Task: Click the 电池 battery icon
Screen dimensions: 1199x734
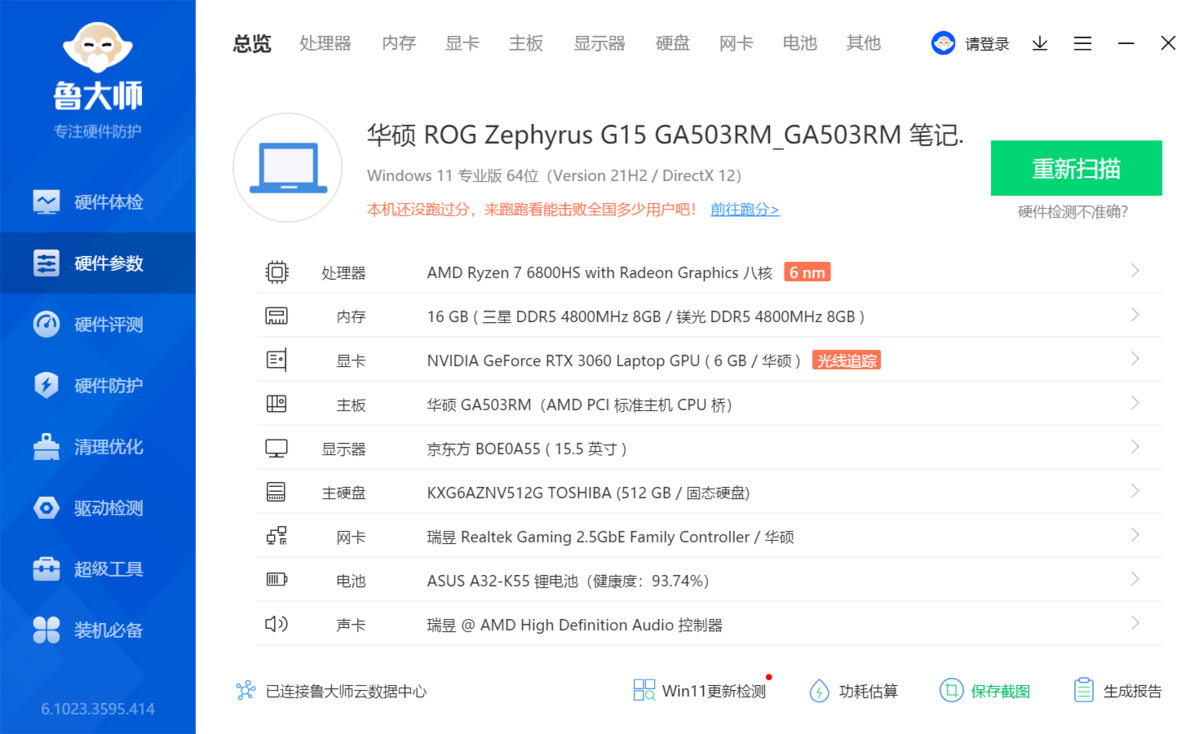Action: click(x=277, y=580)
